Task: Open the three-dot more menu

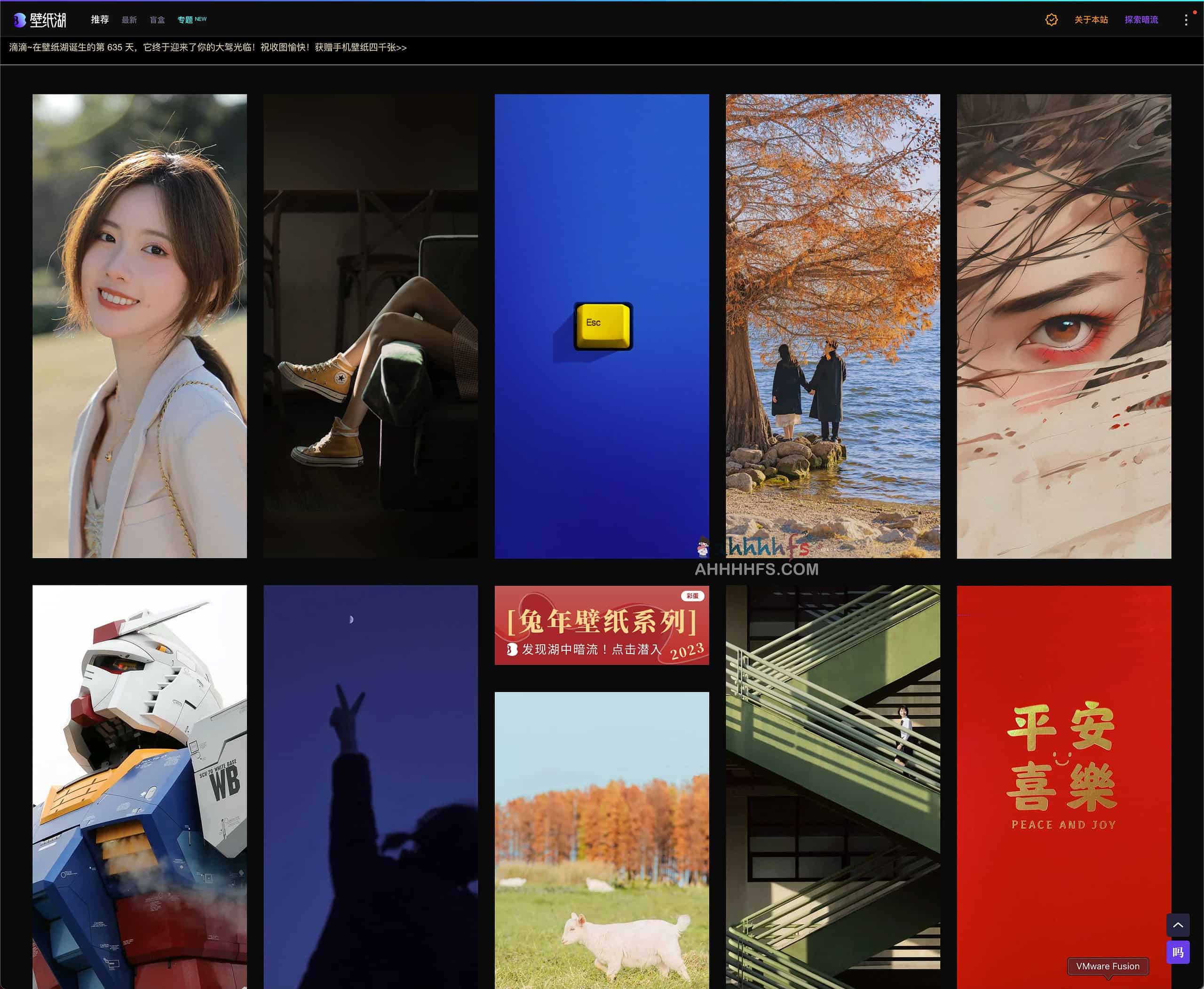Action: pyautogui.click(x=1186, y=20)
